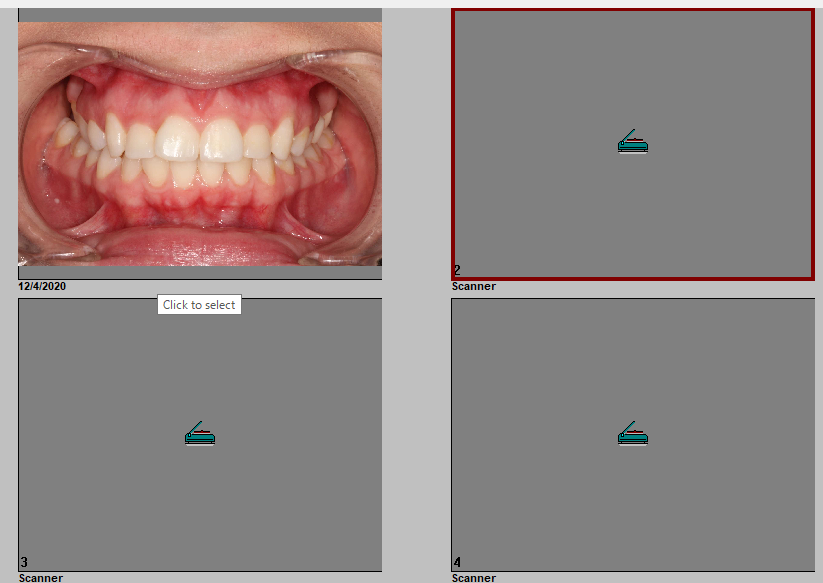
Task: Click the Scanner label under slot 2
Action: click(x=473, y=286)
